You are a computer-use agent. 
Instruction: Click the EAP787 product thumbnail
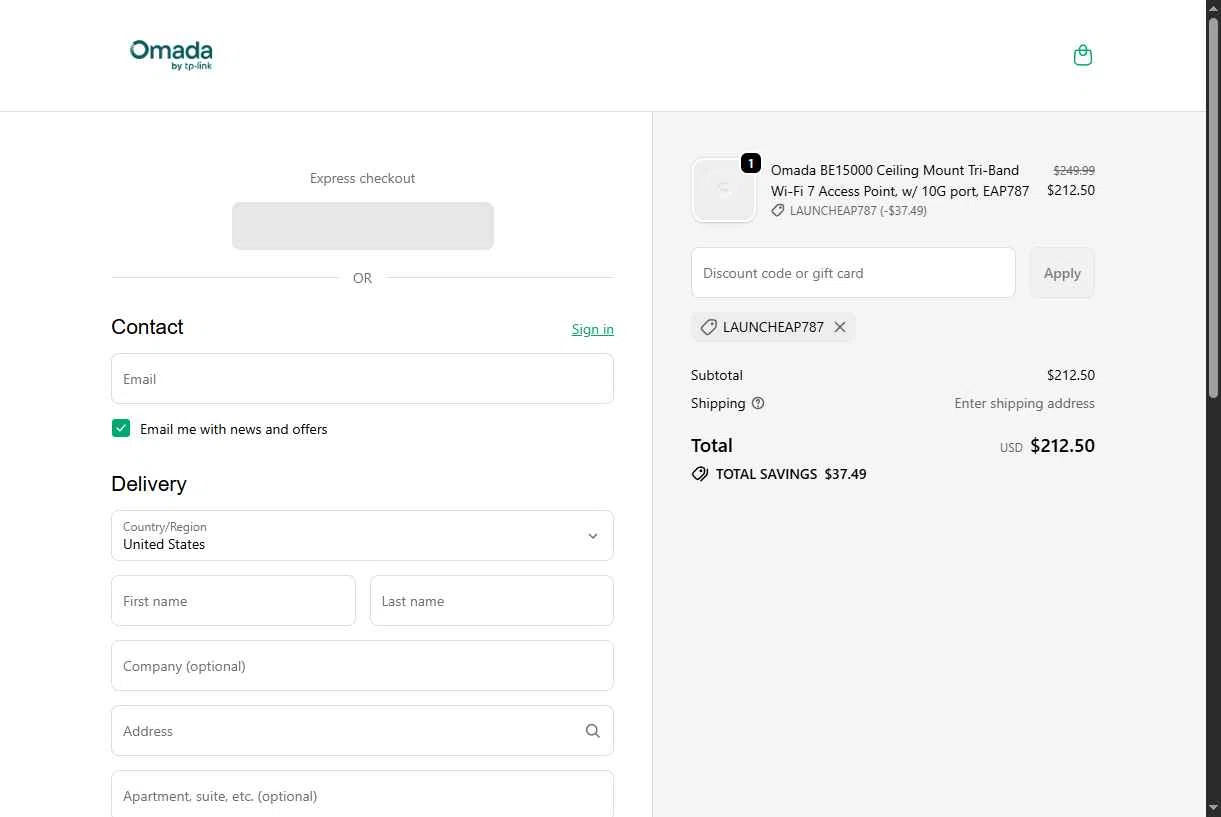724,190
